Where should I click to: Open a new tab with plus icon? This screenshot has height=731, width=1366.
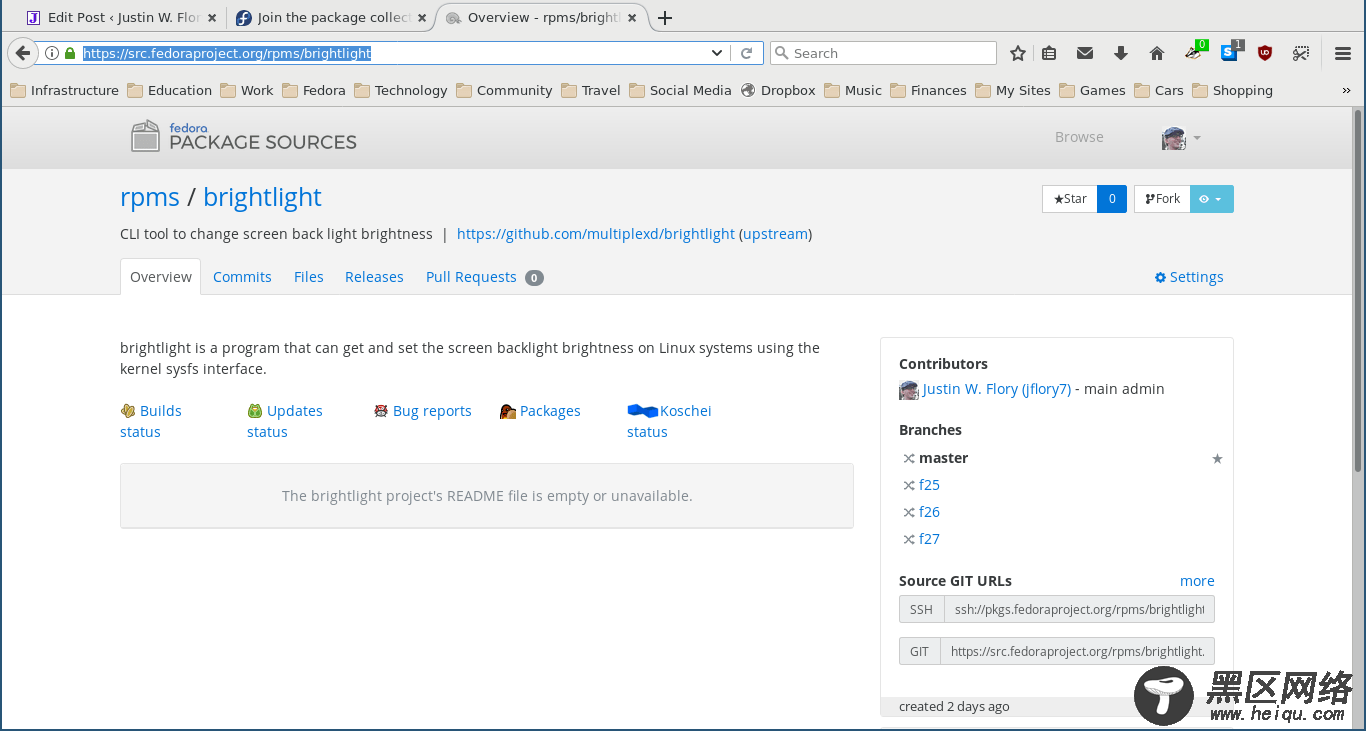(665, 18)
